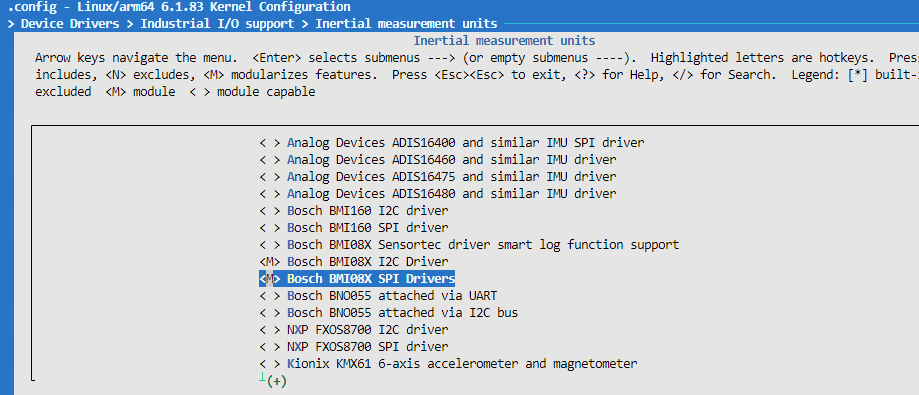Image resolution: width=919 pixels, height=395 pixels.
Task: Select Bosch BNO055 attached via UART label
Action: (x=392, y=295)
